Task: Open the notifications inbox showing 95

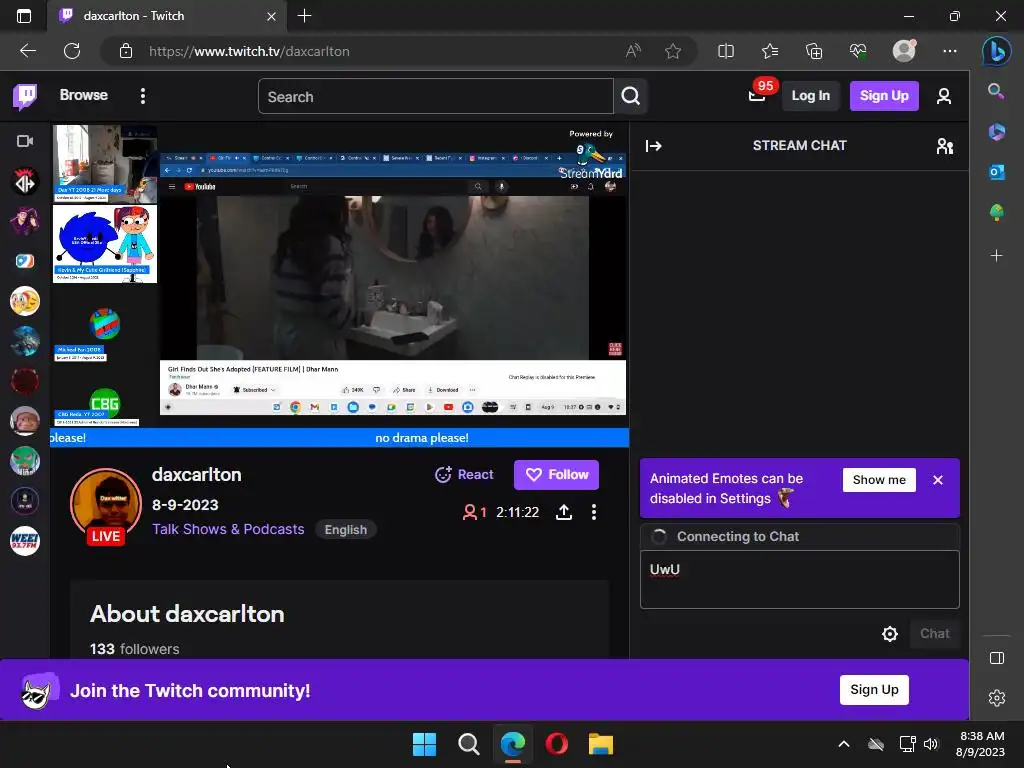Action: (x=757, y=96)
